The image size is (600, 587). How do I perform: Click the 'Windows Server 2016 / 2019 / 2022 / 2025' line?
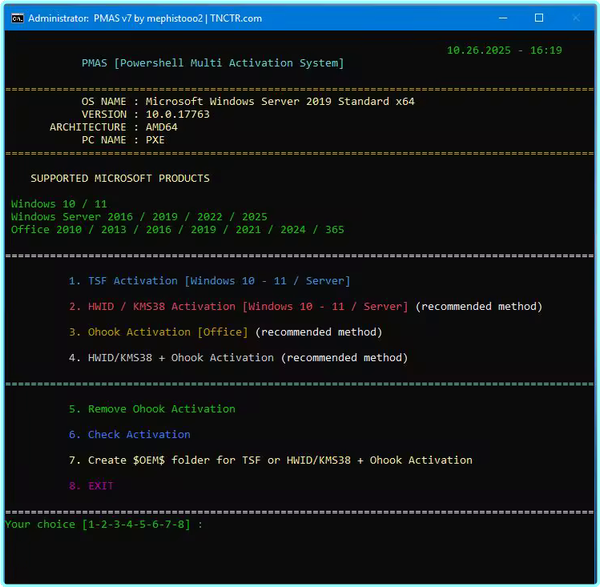[x=139, y=217]
